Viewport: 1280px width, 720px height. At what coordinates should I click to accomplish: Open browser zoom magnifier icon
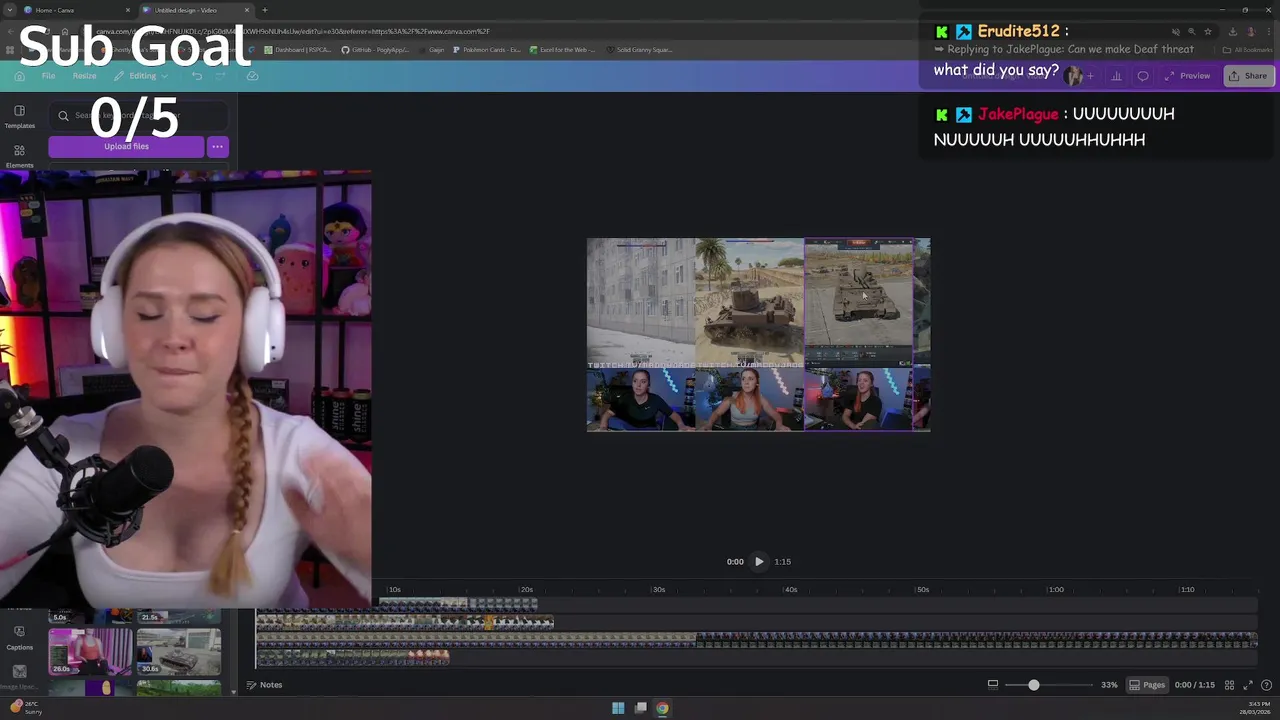click(x=1191, y=31)
